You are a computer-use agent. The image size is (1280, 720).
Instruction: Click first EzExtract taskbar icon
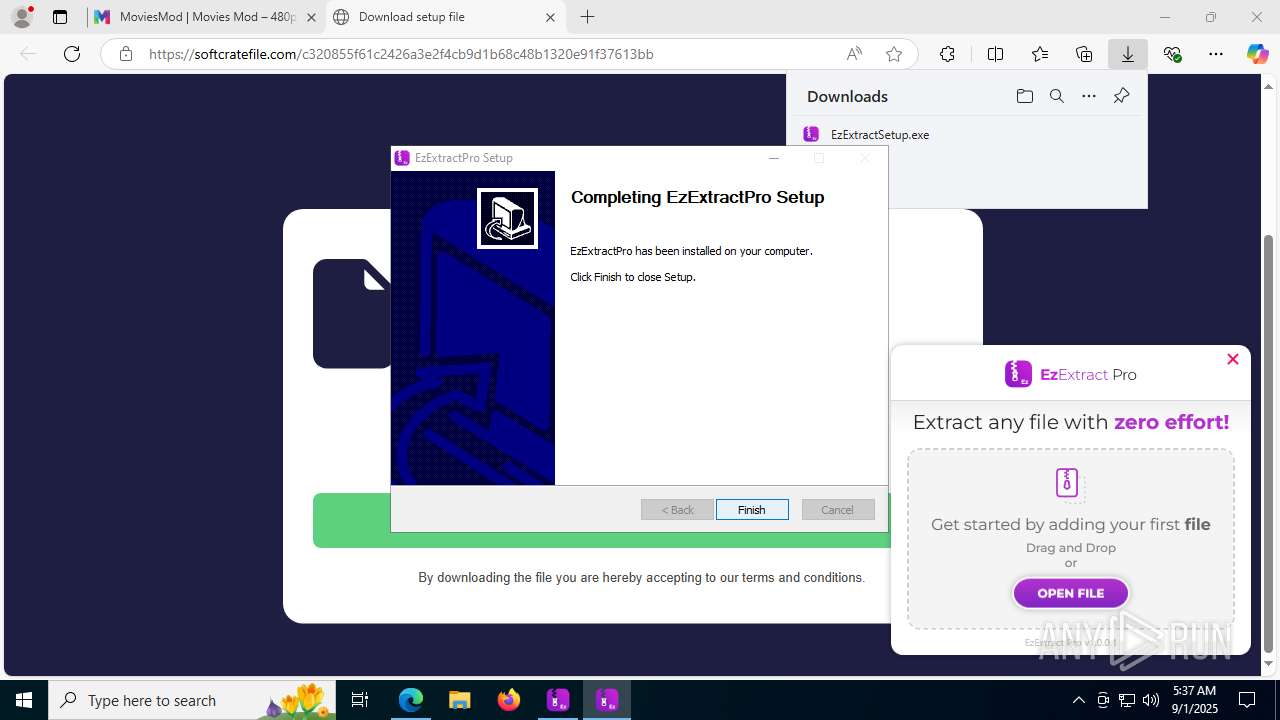click(558, 700)
